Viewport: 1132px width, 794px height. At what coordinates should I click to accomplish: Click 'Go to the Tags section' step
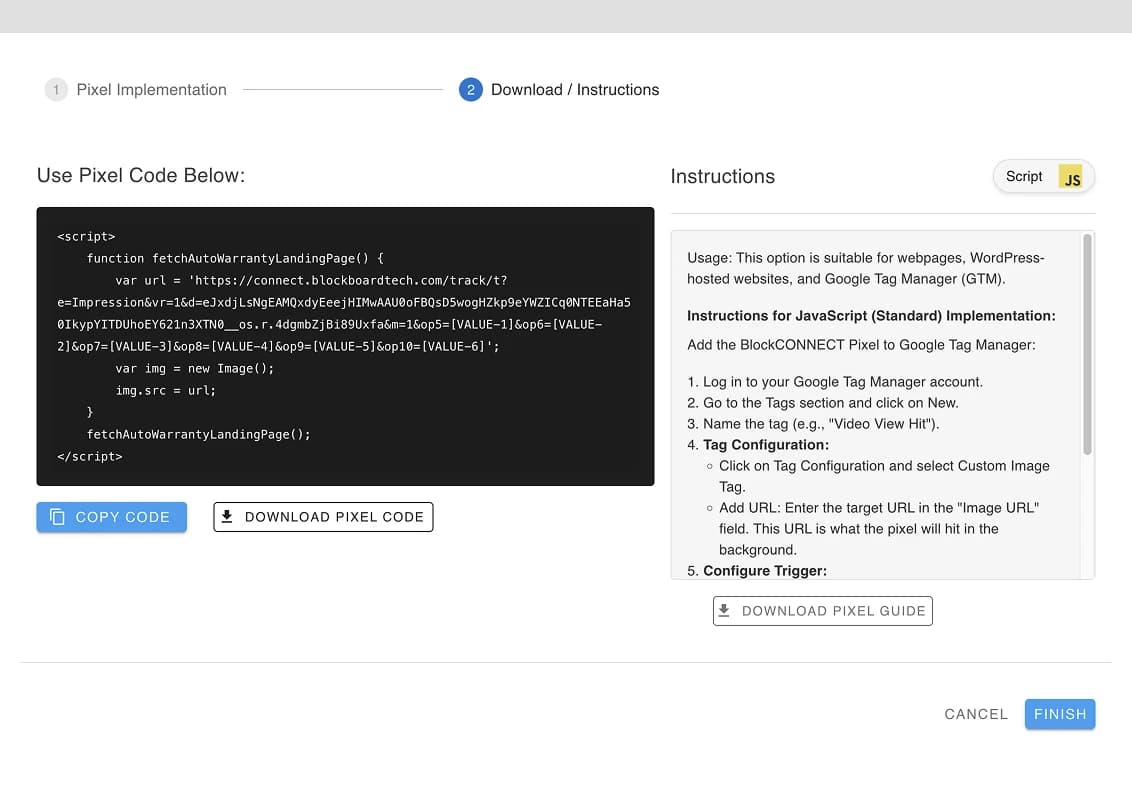coord(830,403)
